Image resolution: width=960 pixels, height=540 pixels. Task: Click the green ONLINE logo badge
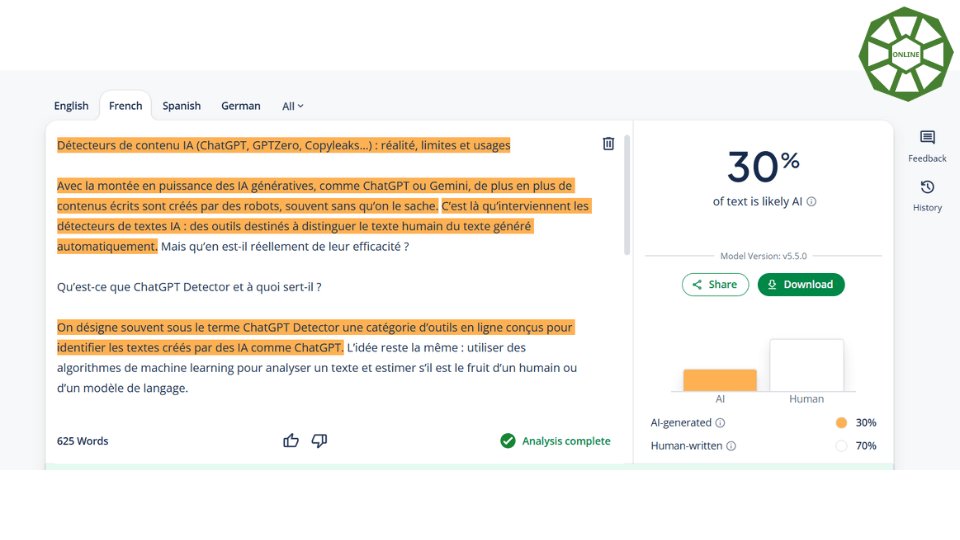(x=906, y=54)
